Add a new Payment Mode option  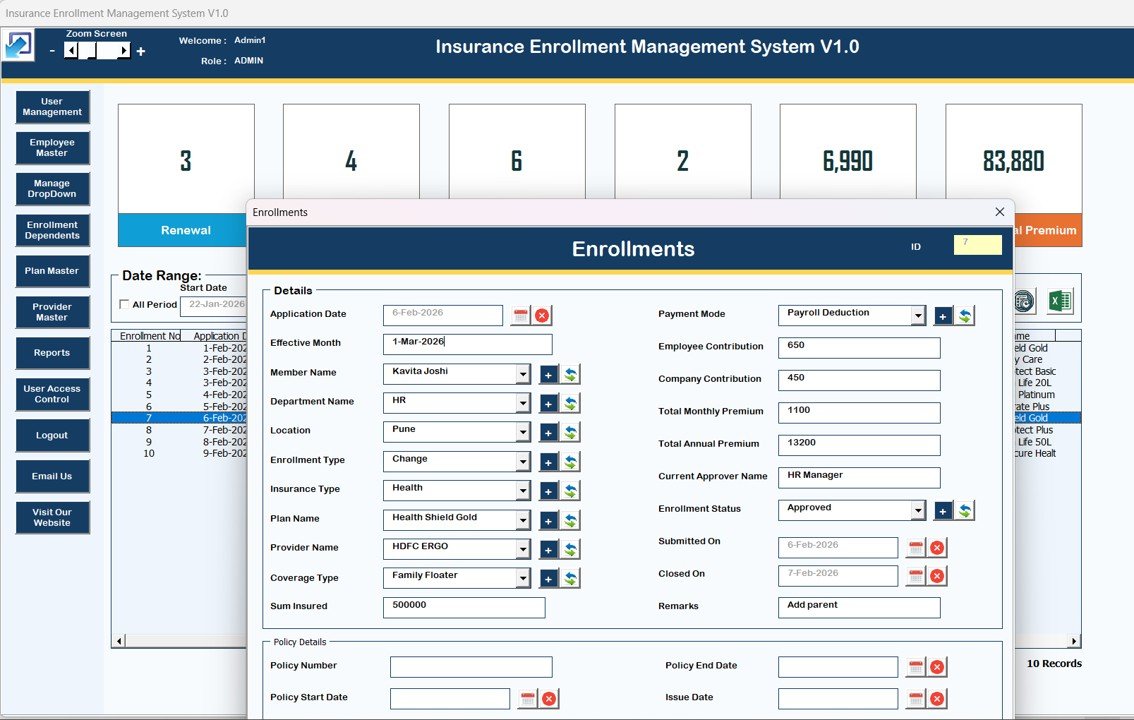click(943, 316)
